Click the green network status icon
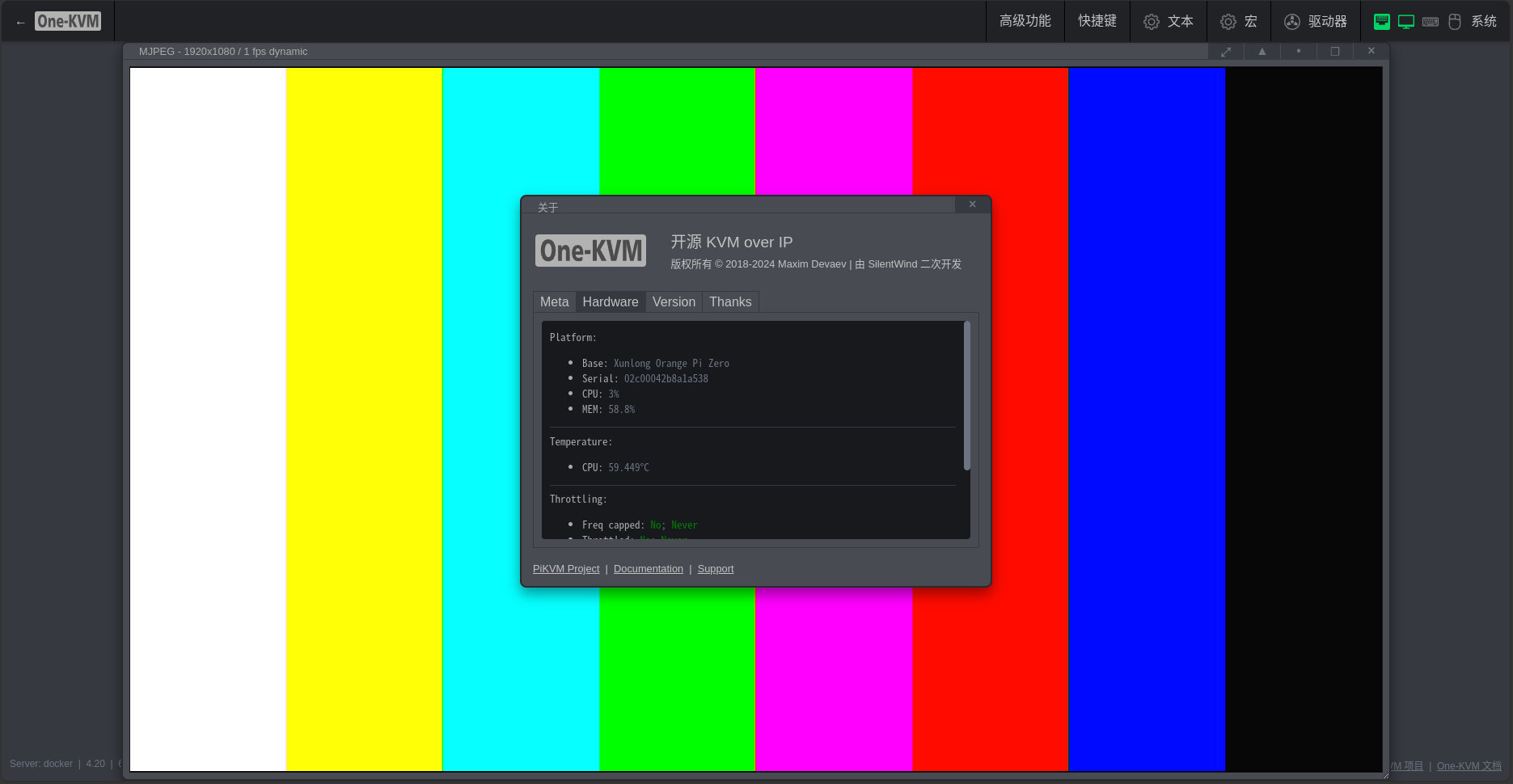Viewport: 1513px width, 784px height. point(1381,22)
